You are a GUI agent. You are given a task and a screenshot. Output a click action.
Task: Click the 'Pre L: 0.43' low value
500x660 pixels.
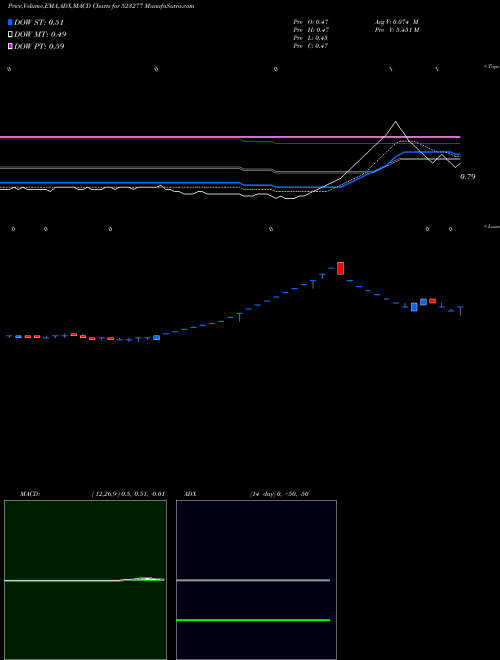coord(311,38)
